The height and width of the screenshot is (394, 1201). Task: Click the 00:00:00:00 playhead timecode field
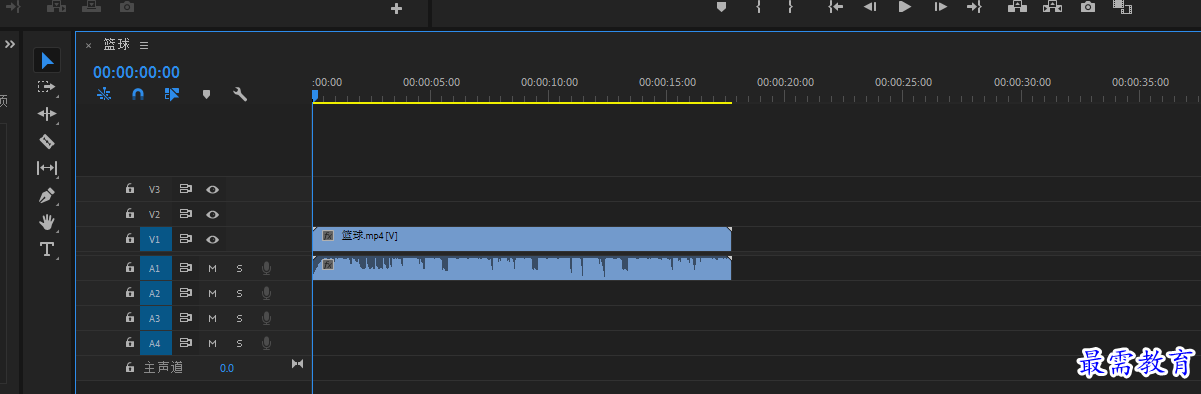pyautogui.click(x=136, y=72)
